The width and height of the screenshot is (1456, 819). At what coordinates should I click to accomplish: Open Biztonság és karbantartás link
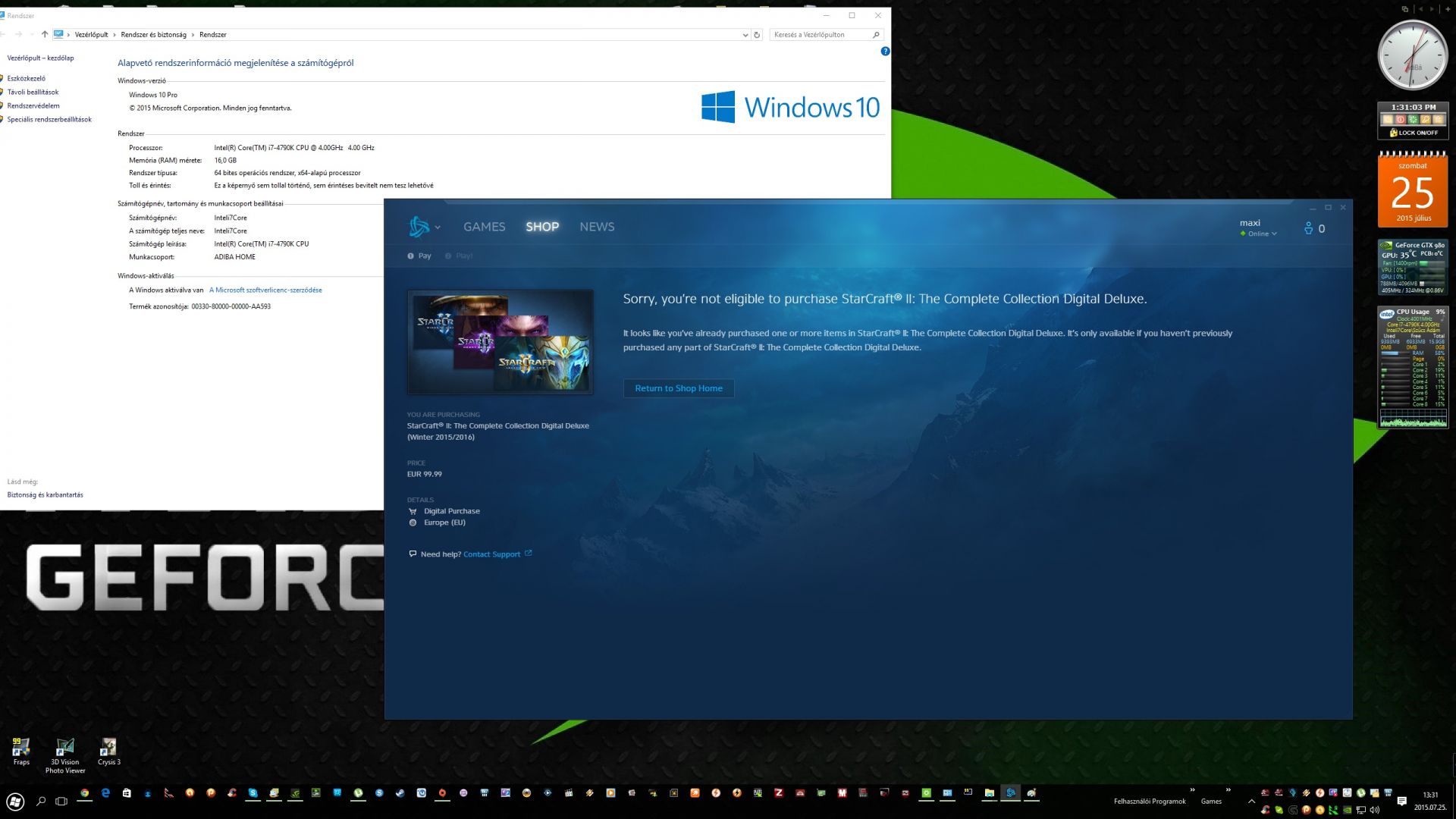coord(45,494)
